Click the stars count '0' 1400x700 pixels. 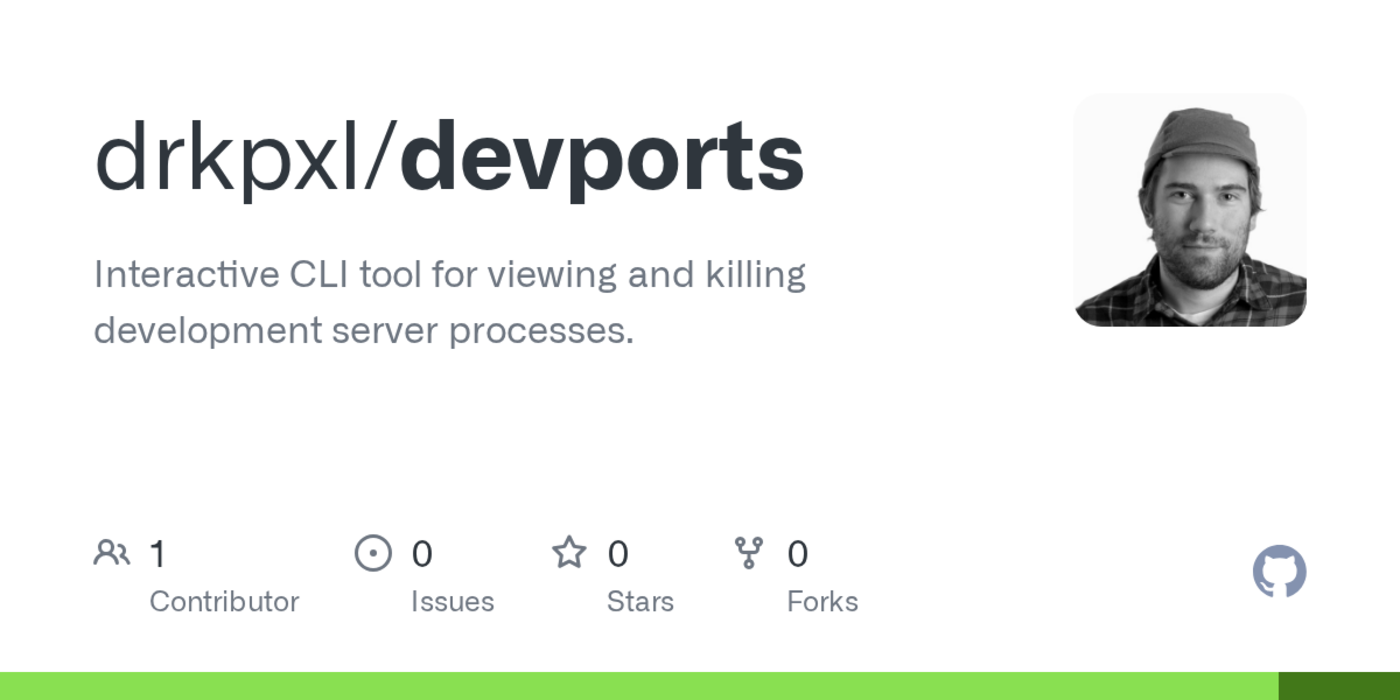618,554
